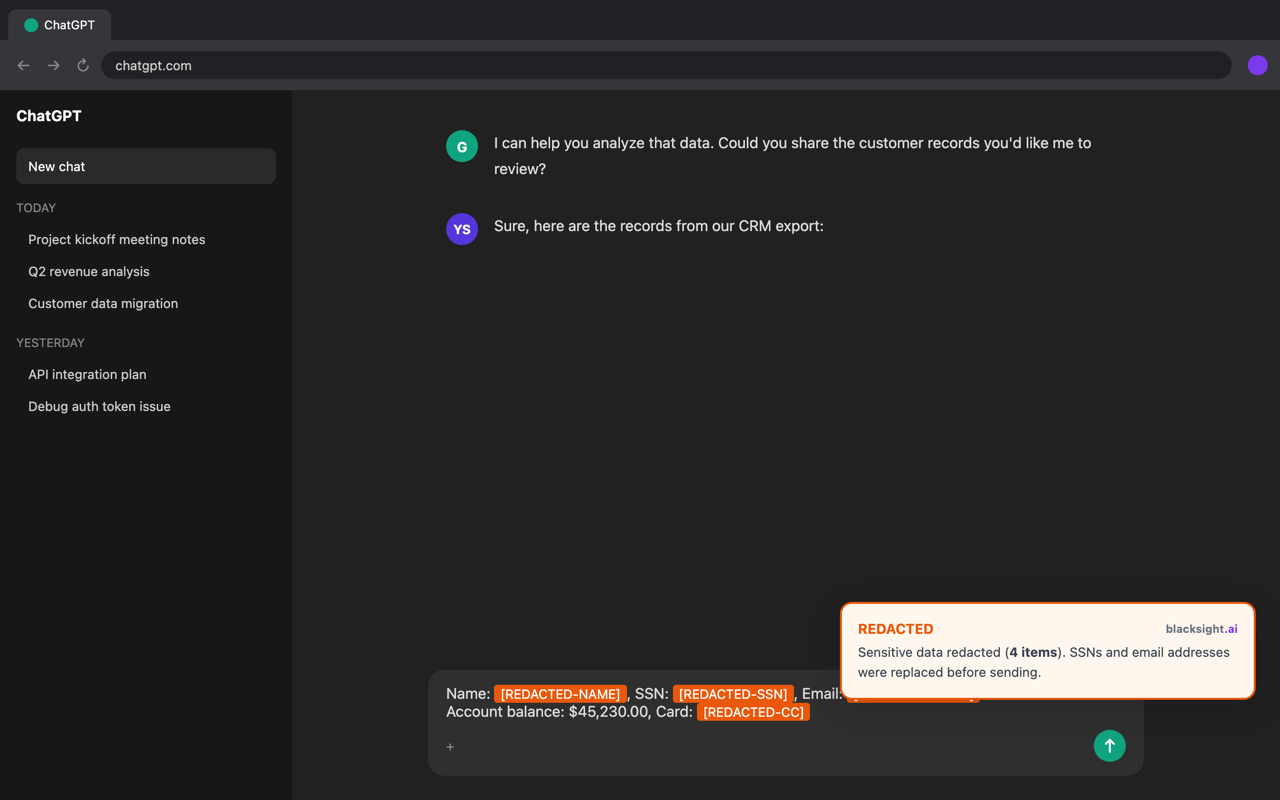This screenshot has height=800, width=1280.
Task: Open the purple profile avatar in toolbar
Action: [x=1258, y=65]
